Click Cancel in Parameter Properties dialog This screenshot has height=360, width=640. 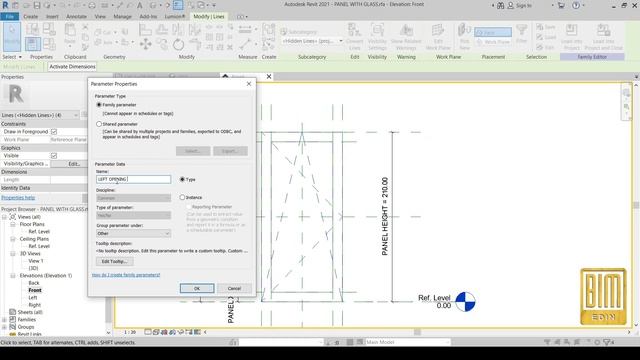234,288
